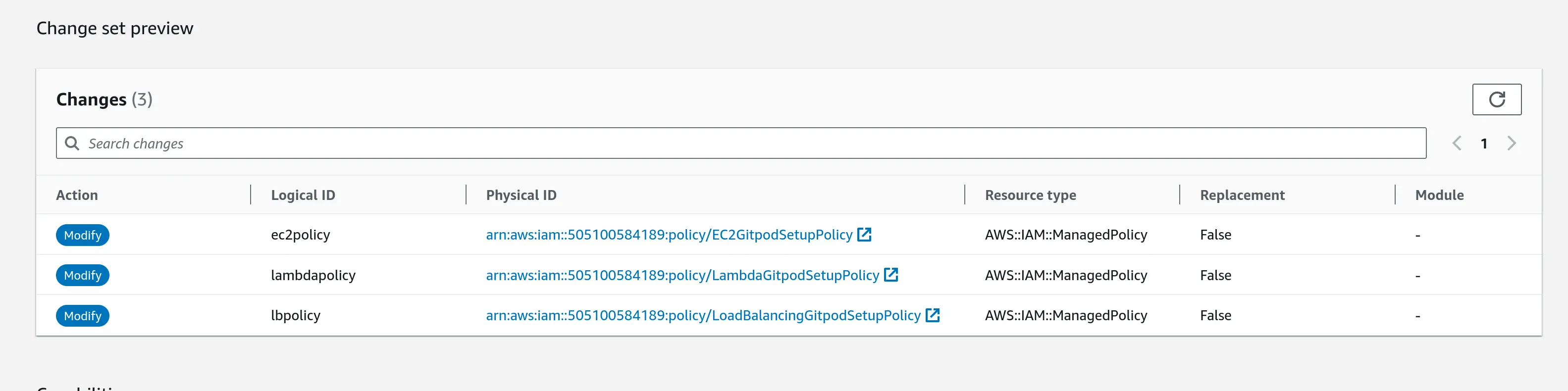Select the lbpolicy logical ID cell
This screenshot has height=391, width=1568.
click(x=296, y=316)
